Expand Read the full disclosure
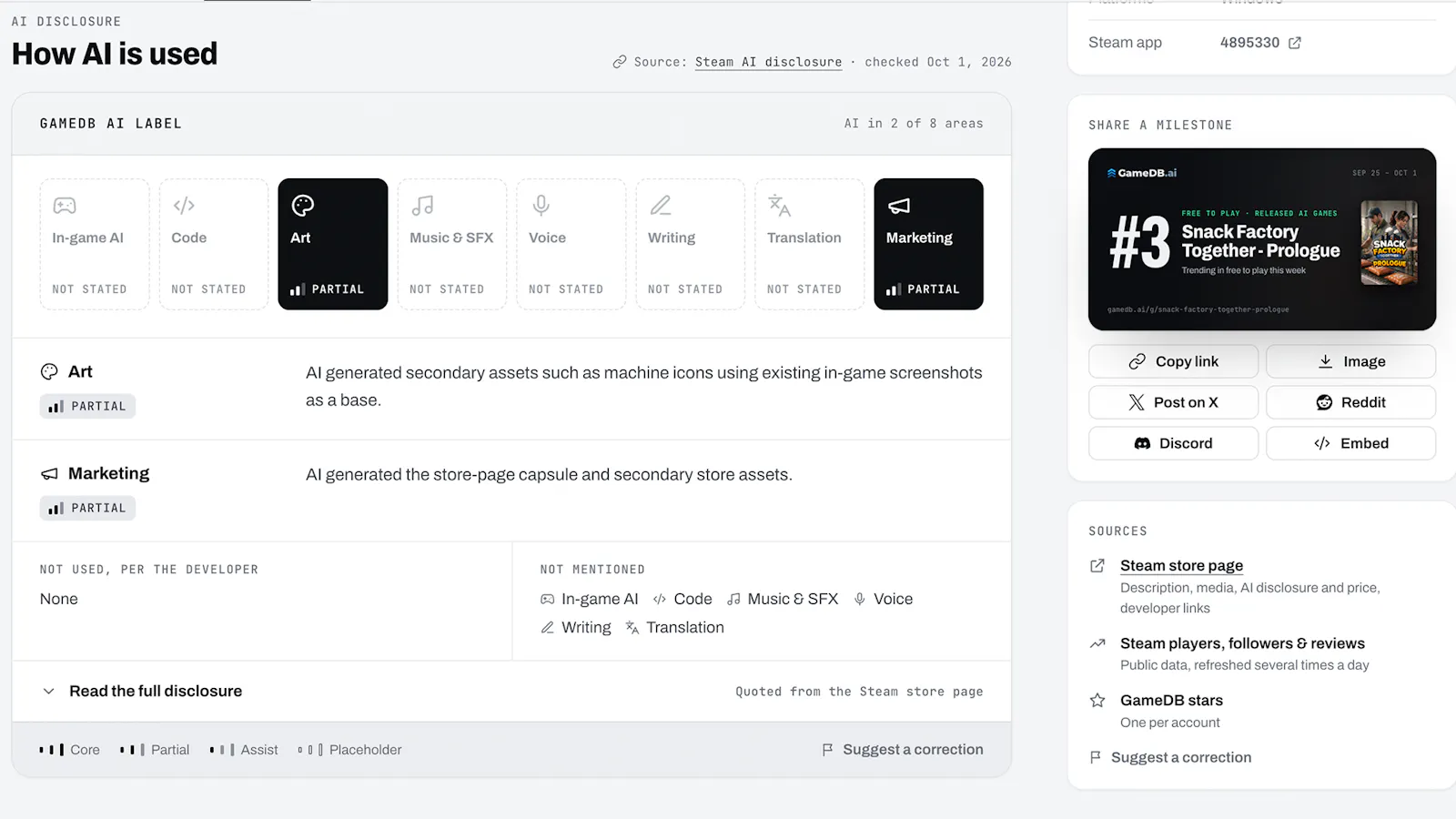The image size is (1456, 819). click(511, 692)
